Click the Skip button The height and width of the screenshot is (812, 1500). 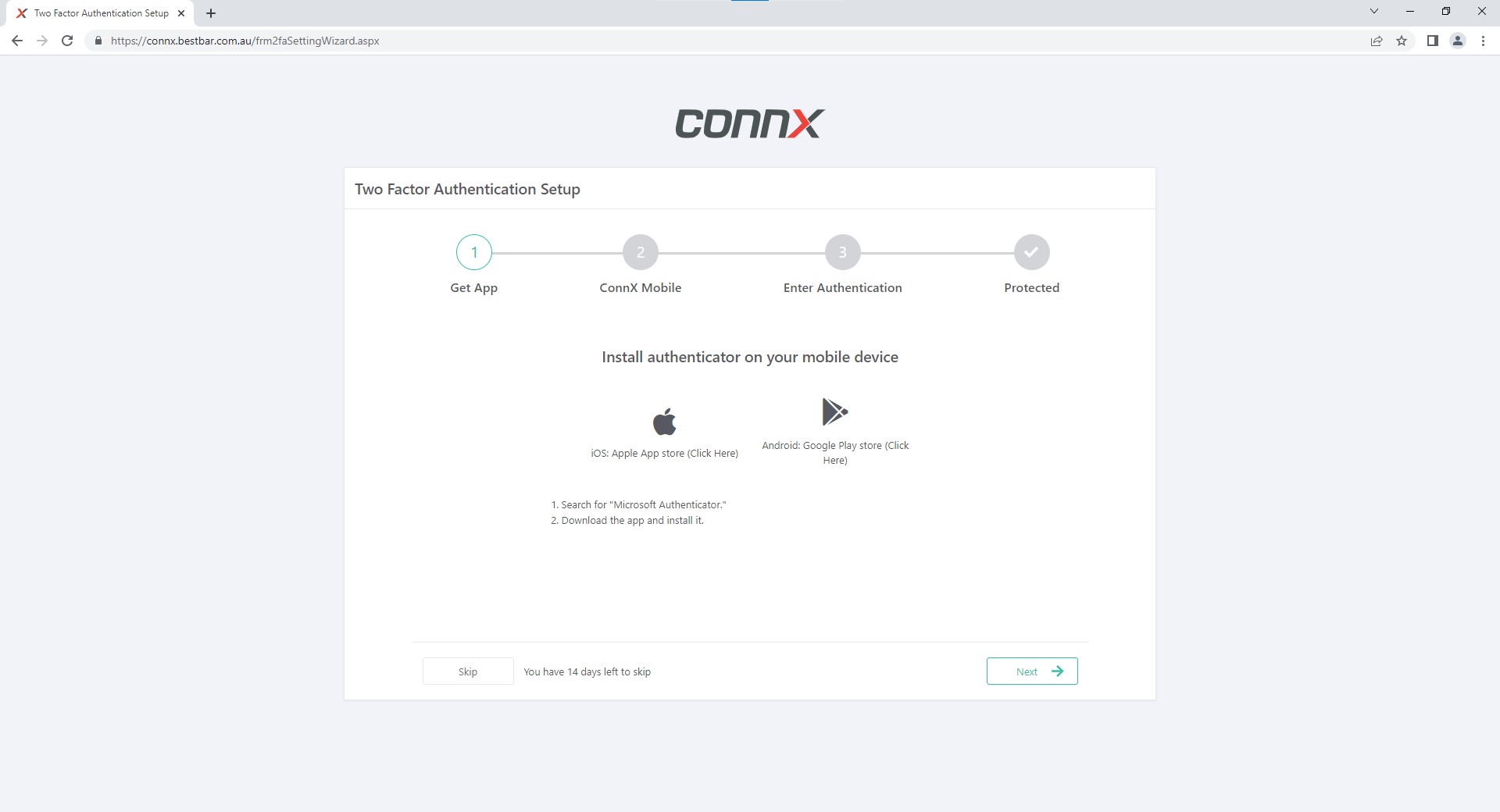coord(468,671)
